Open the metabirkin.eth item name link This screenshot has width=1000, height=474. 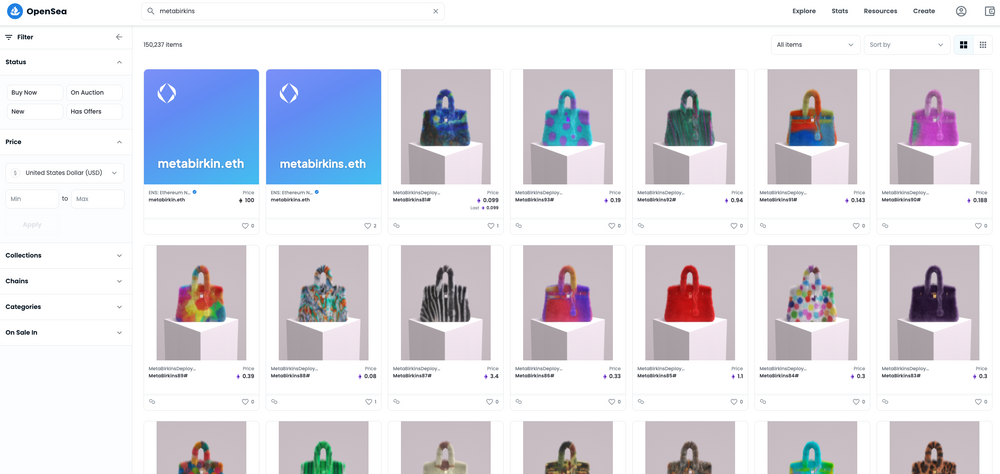point(166,200)
